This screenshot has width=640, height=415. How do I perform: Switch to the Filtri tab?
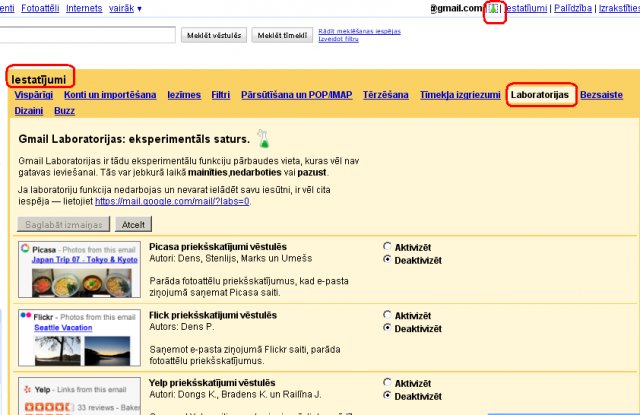coord(221,95)
